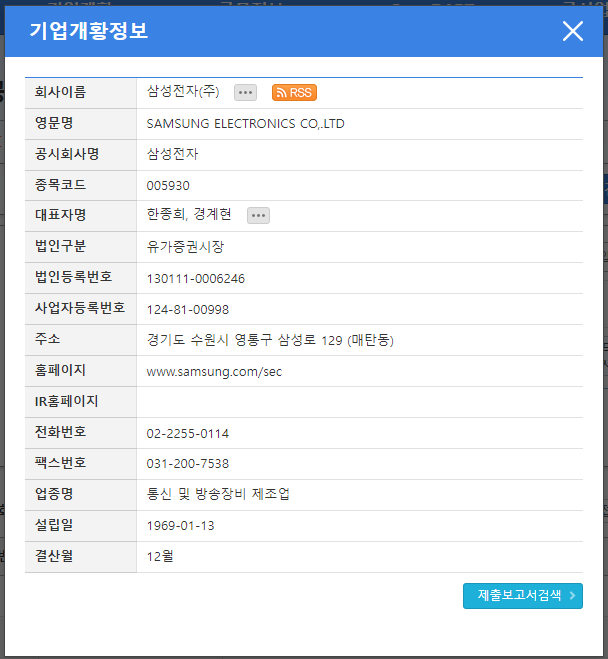Click the 종목코드 row label
This screenshot has height=659, width=608.
[x=61, y=185]
